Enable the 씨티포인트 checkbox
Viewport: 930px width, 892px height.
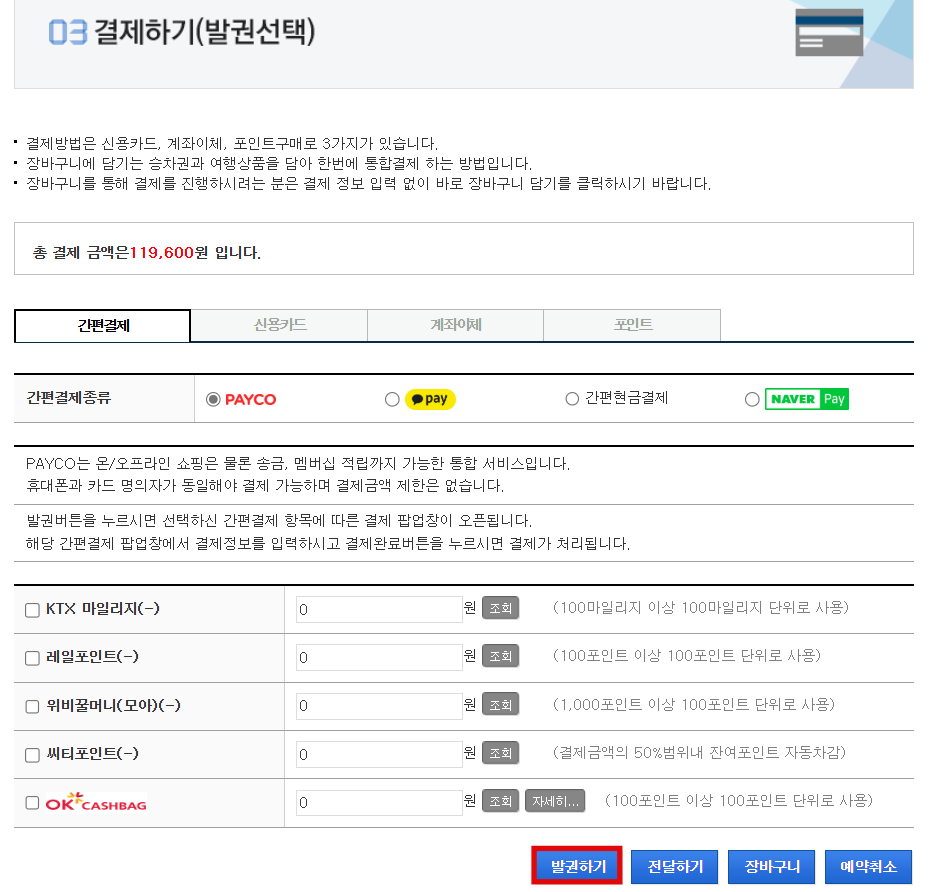31,754
